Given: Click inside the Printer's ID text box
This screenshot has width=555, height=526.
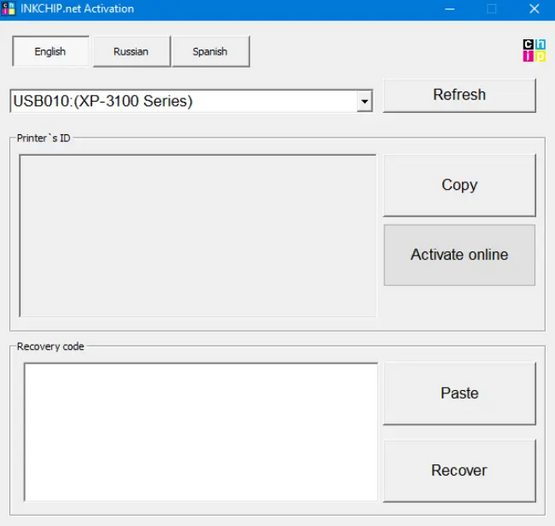Looking at the screenshot, I should click(x=198, y=235).
